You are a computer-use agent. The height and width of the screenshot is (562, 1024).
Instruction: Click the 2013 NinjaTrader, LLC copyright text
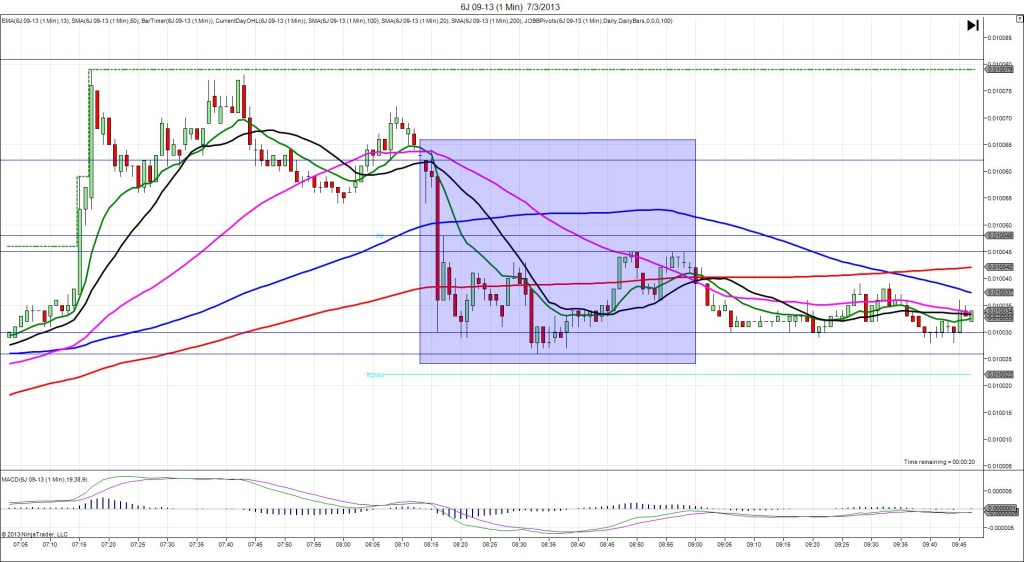(38, 534)
